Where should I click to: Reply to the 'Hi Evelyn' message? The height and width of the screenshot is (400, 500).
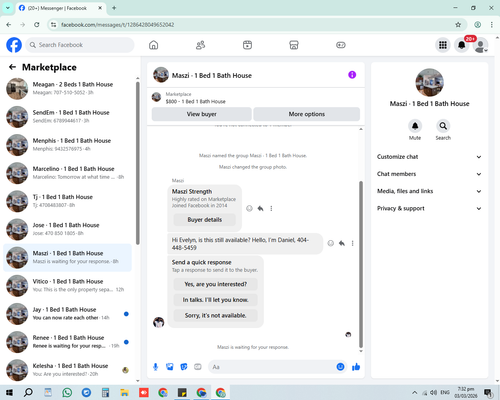342,243
